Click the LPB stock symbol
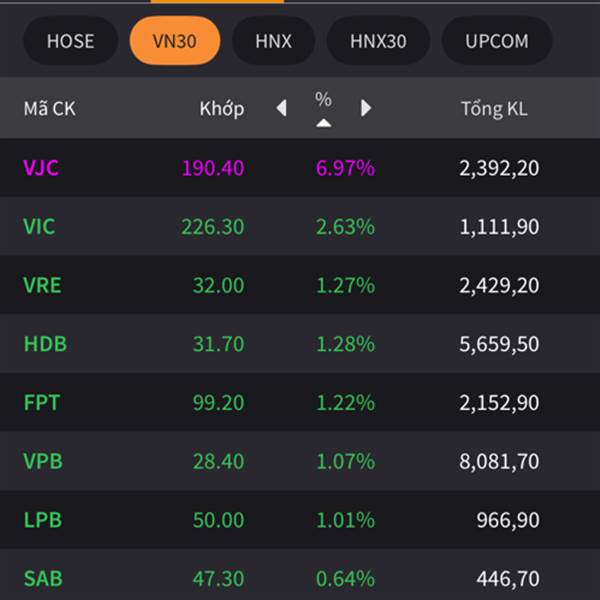600x600 pixels. click(x=41, y=520)
